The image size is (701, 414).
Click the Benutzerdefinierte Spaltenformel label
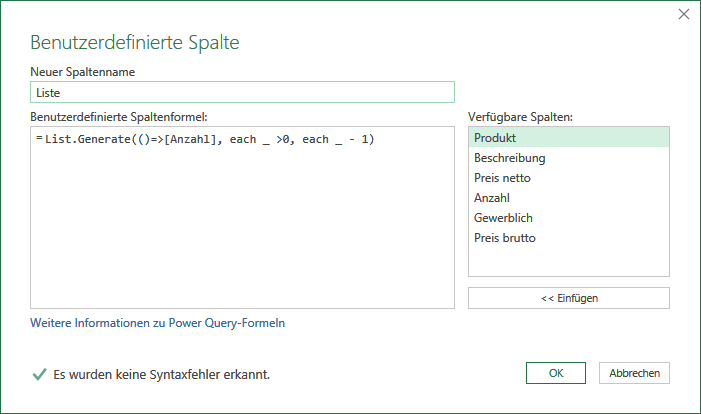tap(119, 117)
